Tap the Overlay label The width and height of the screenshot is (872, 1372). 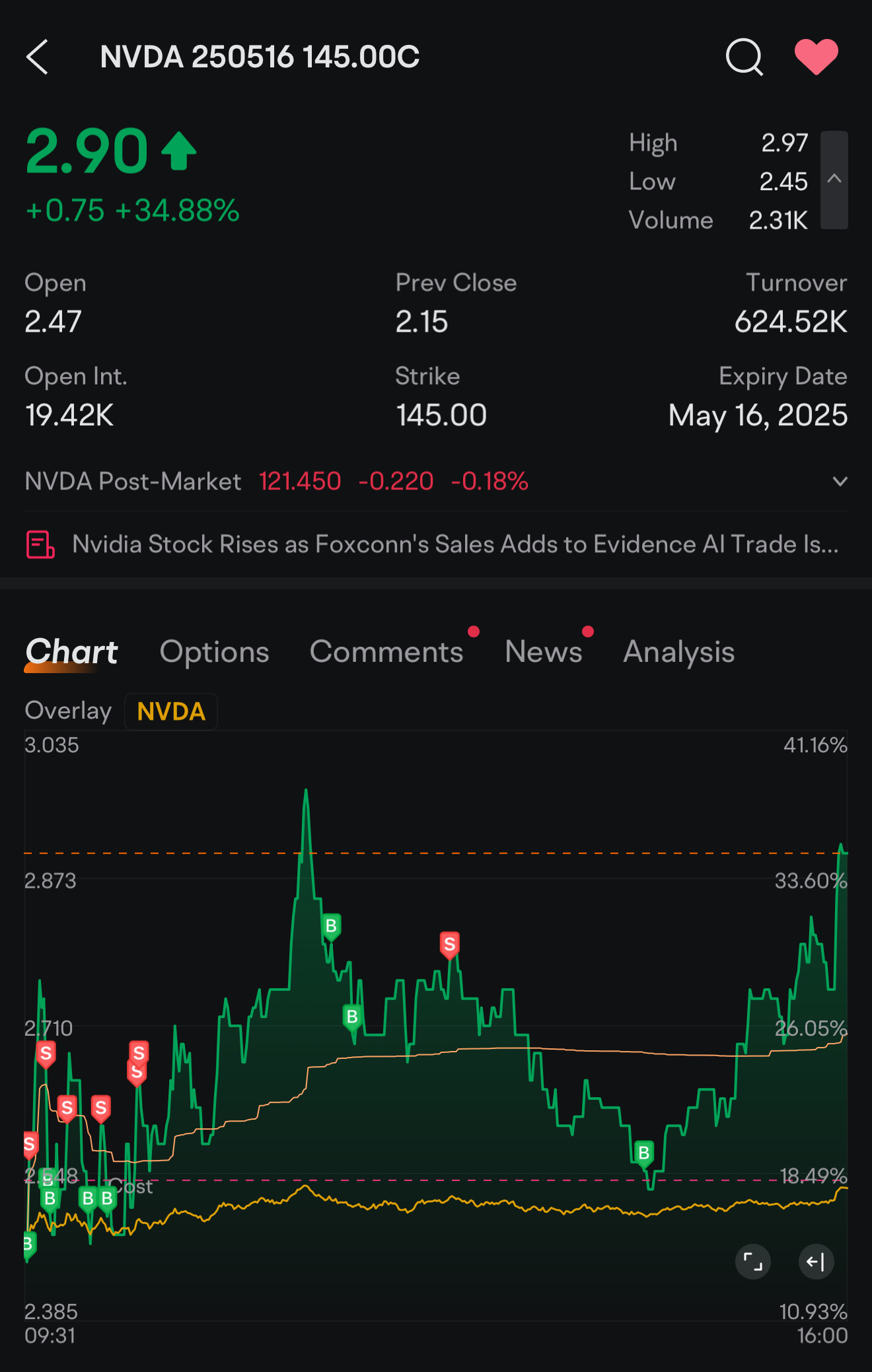click(68, 711)
